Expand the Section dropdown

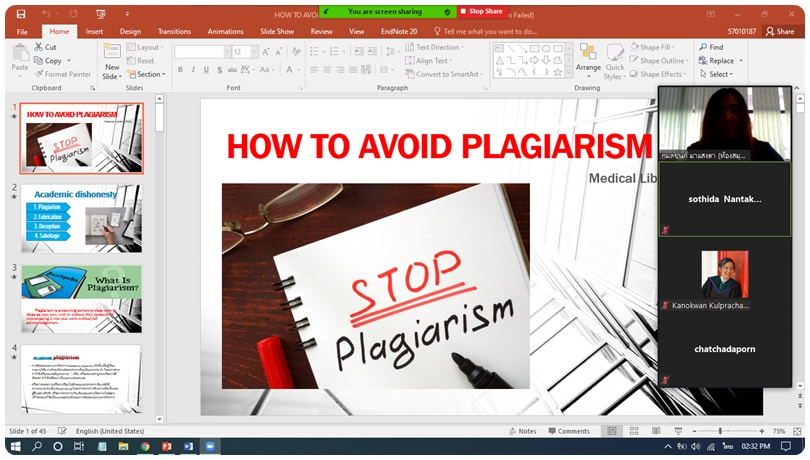(x=150, y=74)
